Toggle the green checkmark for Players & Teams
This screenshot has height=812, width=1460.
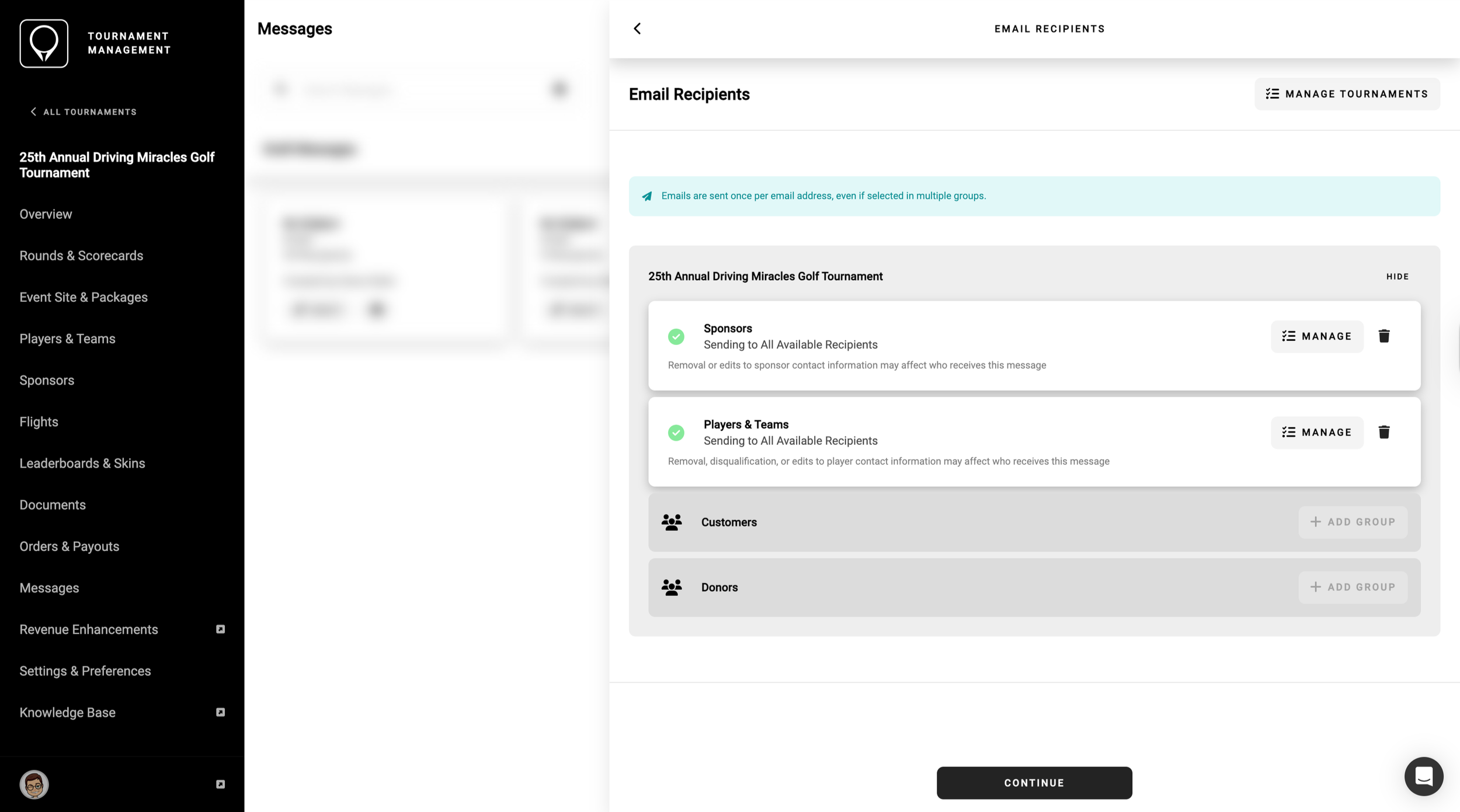pos(676,433)
